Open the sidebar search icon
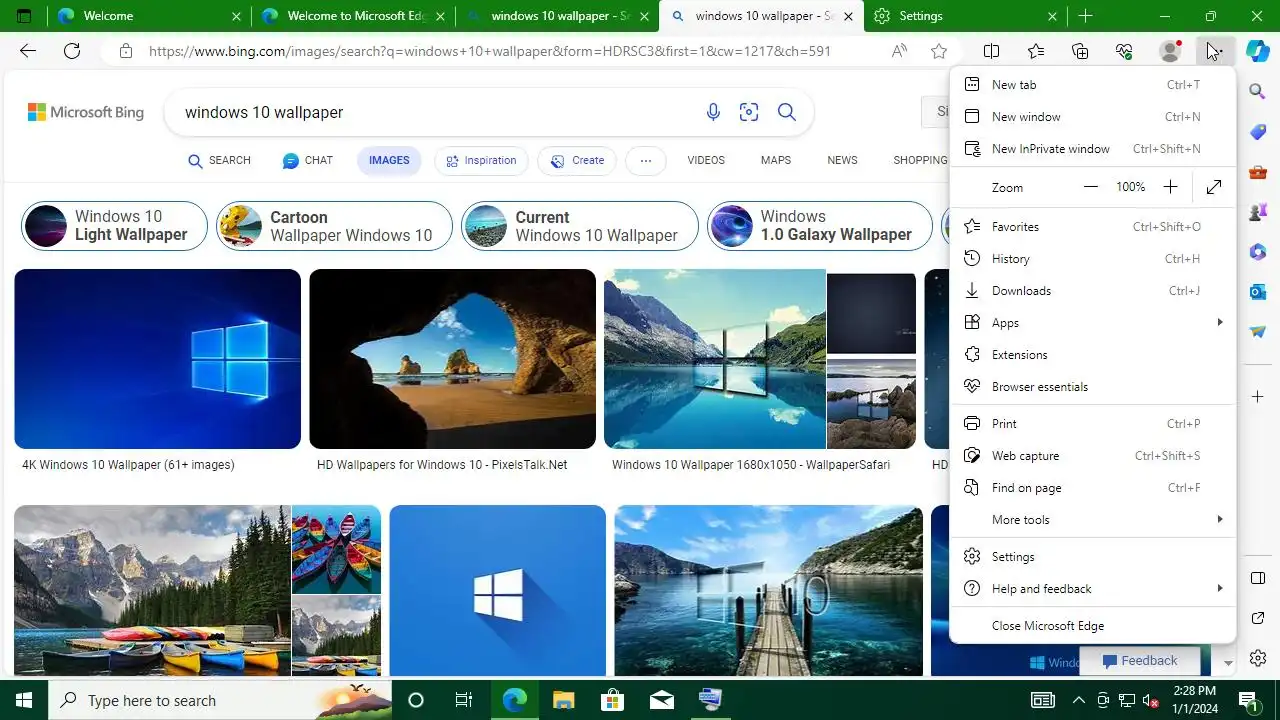This screenshot has width=1280, height=720. pyautogui.click(x=1258, y=91)
